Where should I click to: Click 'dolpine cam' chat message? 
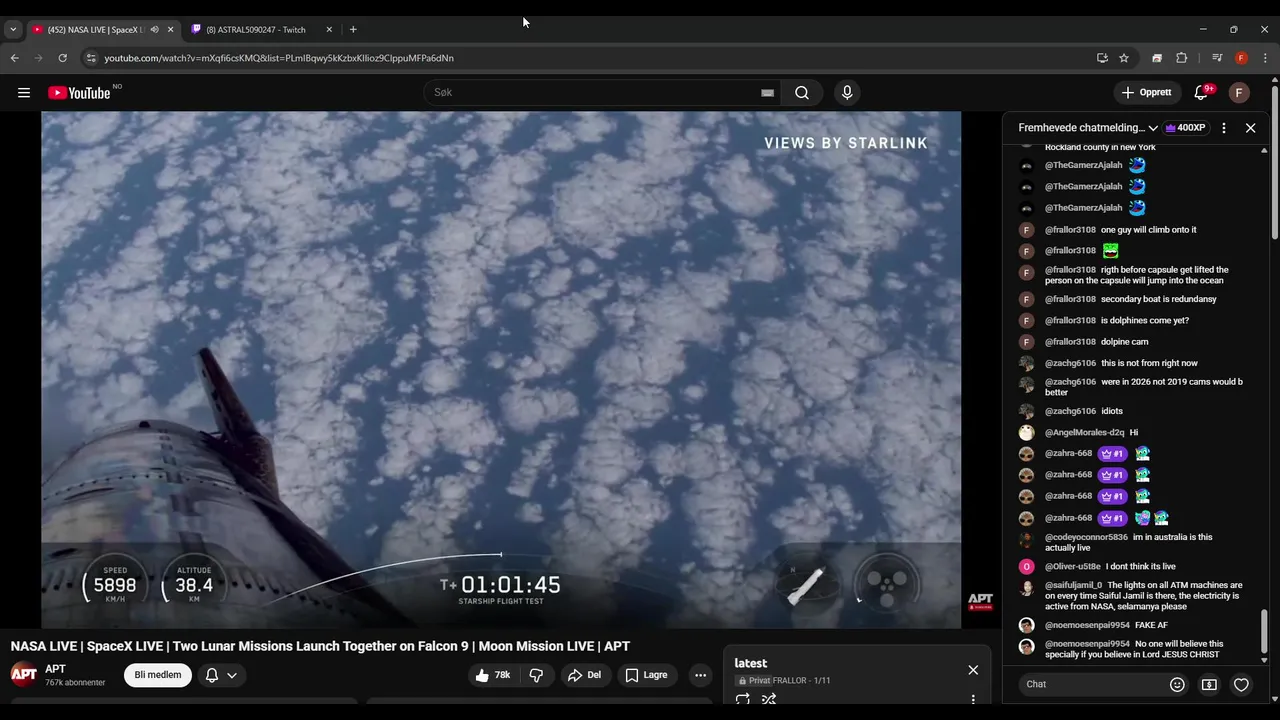pos(1124,342)
